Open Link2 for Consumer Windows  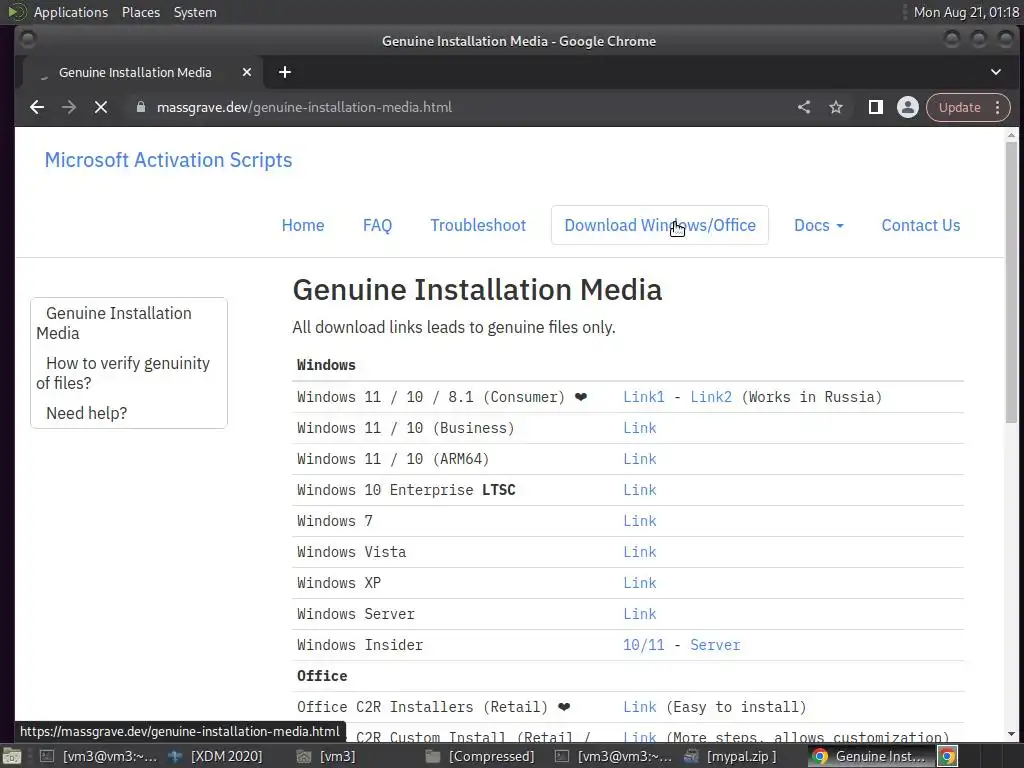point(711,397)
